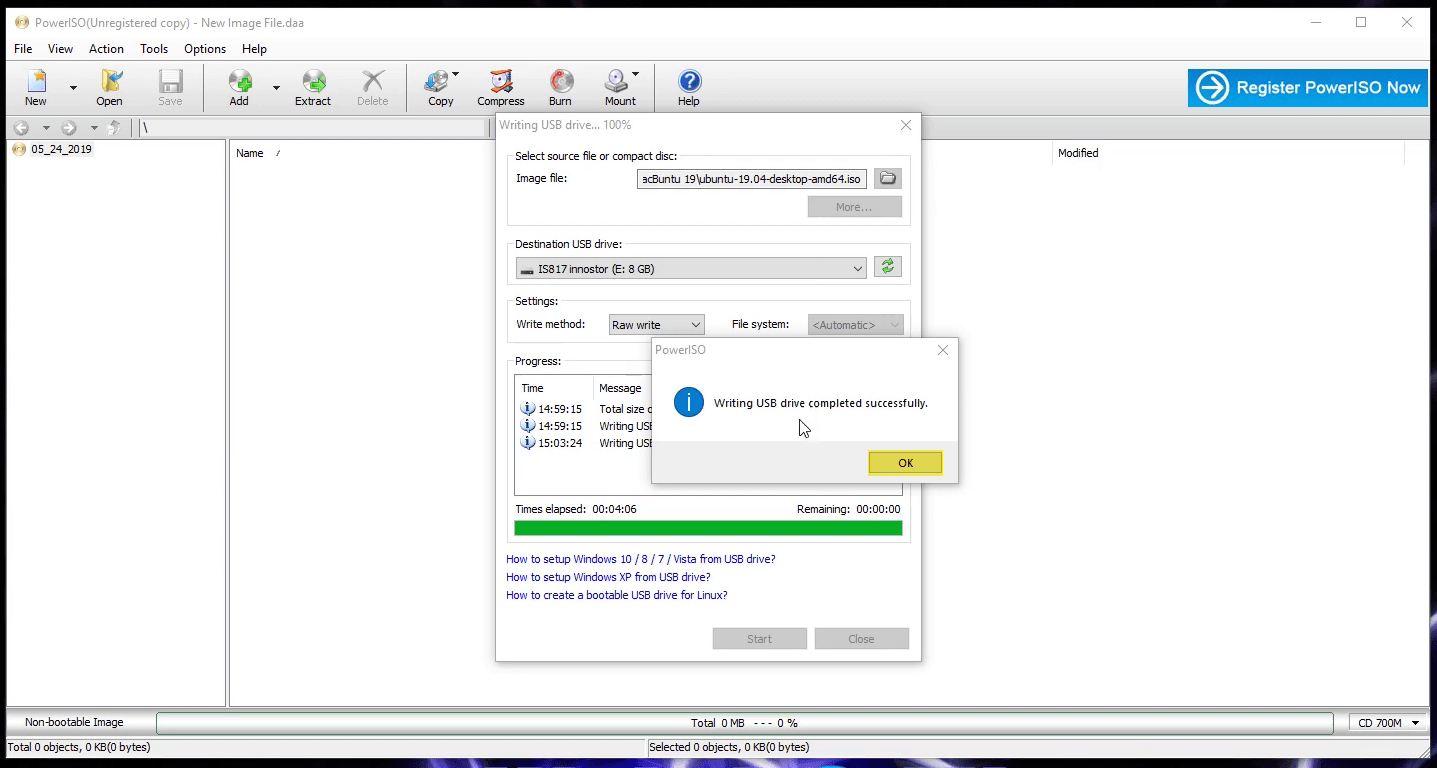Open the Options menu
This screenshot has width=1437, height=768.
pos(205,49)
